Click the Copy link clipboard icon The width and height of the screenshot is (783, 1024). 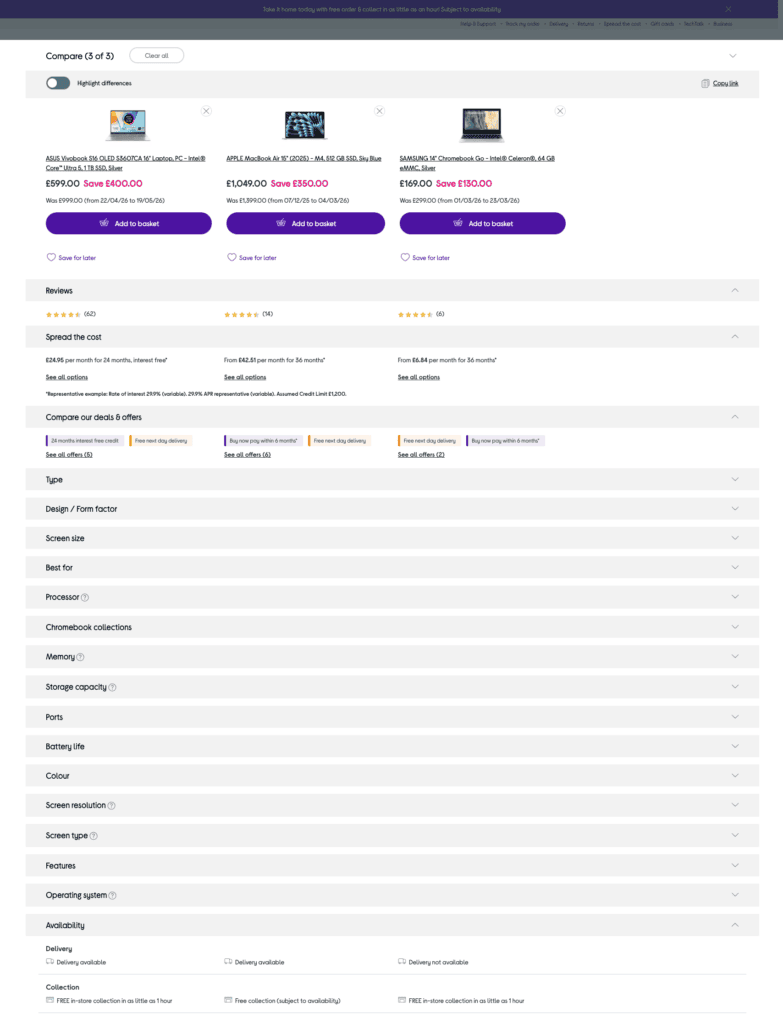pyautogui.click(x=705, y=83)
